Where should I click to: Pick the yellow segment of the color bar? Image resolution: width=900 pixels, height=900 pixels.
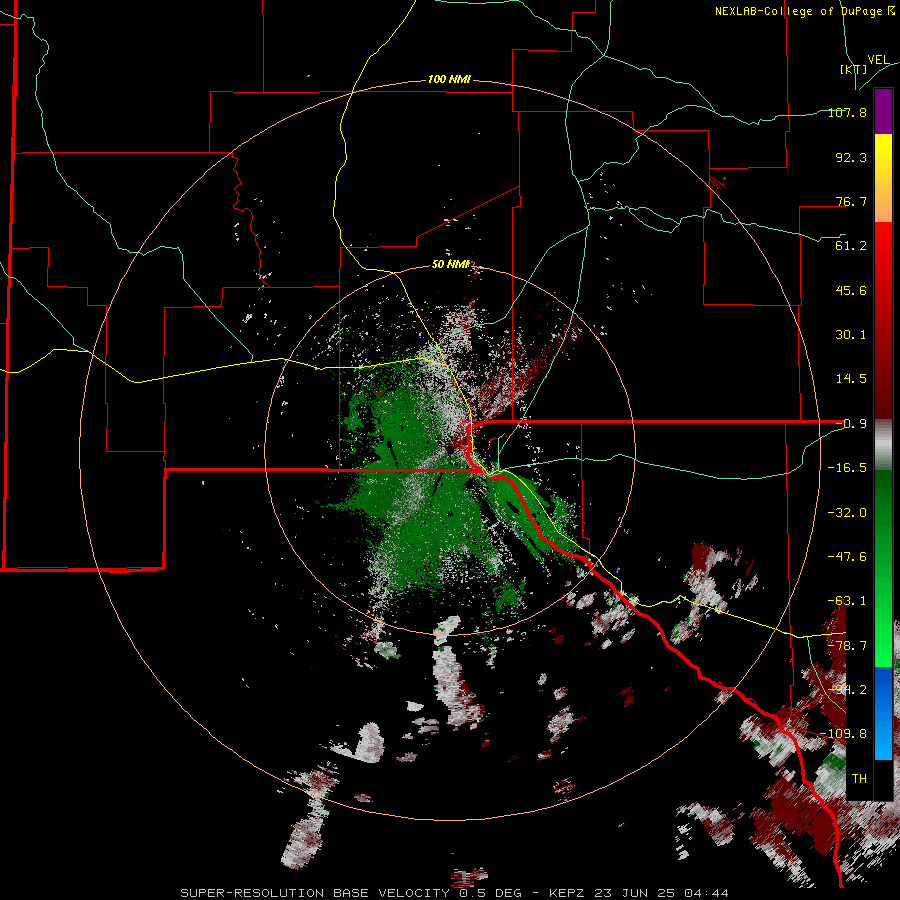[883, 155]
